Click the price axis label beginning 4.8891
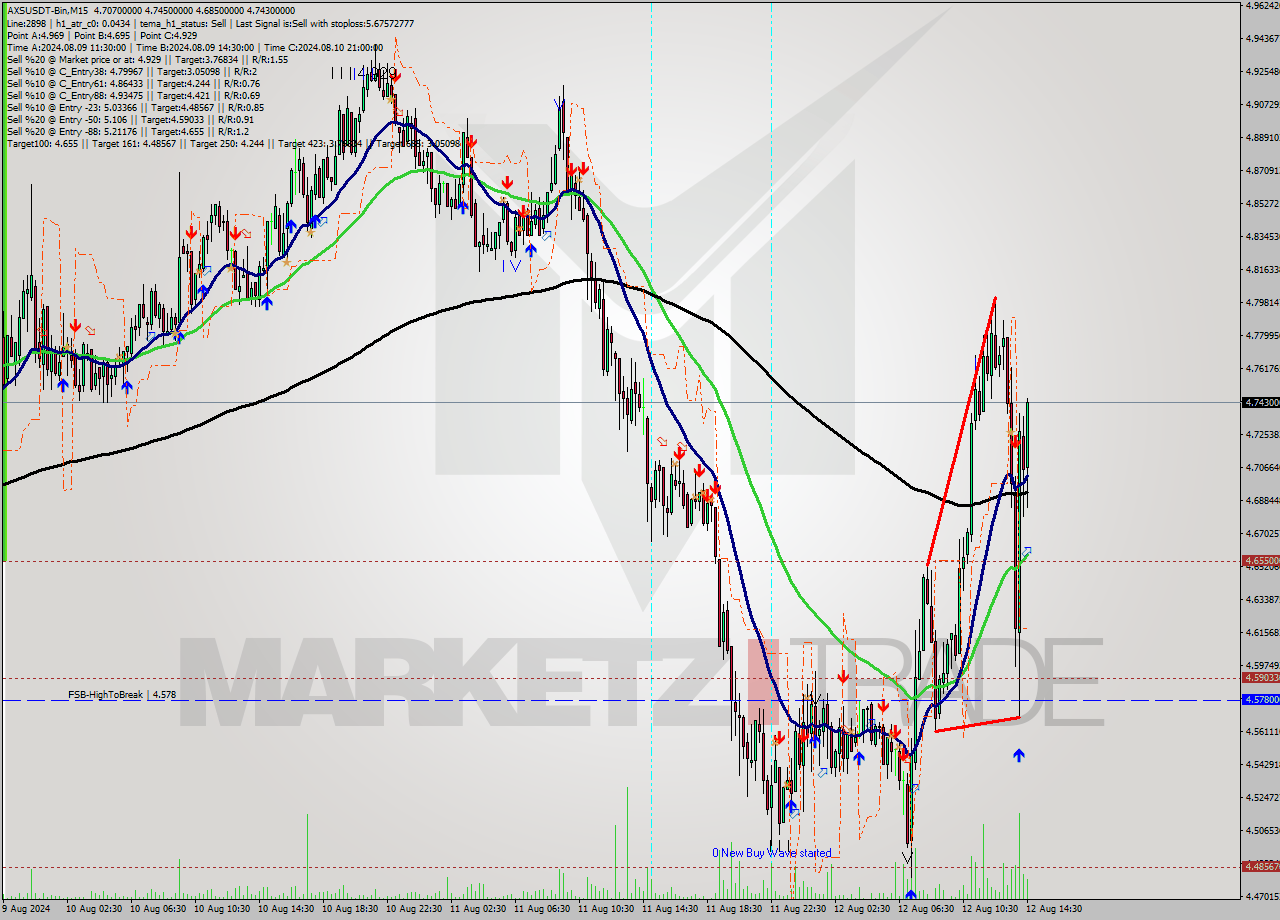The height and width of the screenshot is (920, 1280). coord(1262,137)
